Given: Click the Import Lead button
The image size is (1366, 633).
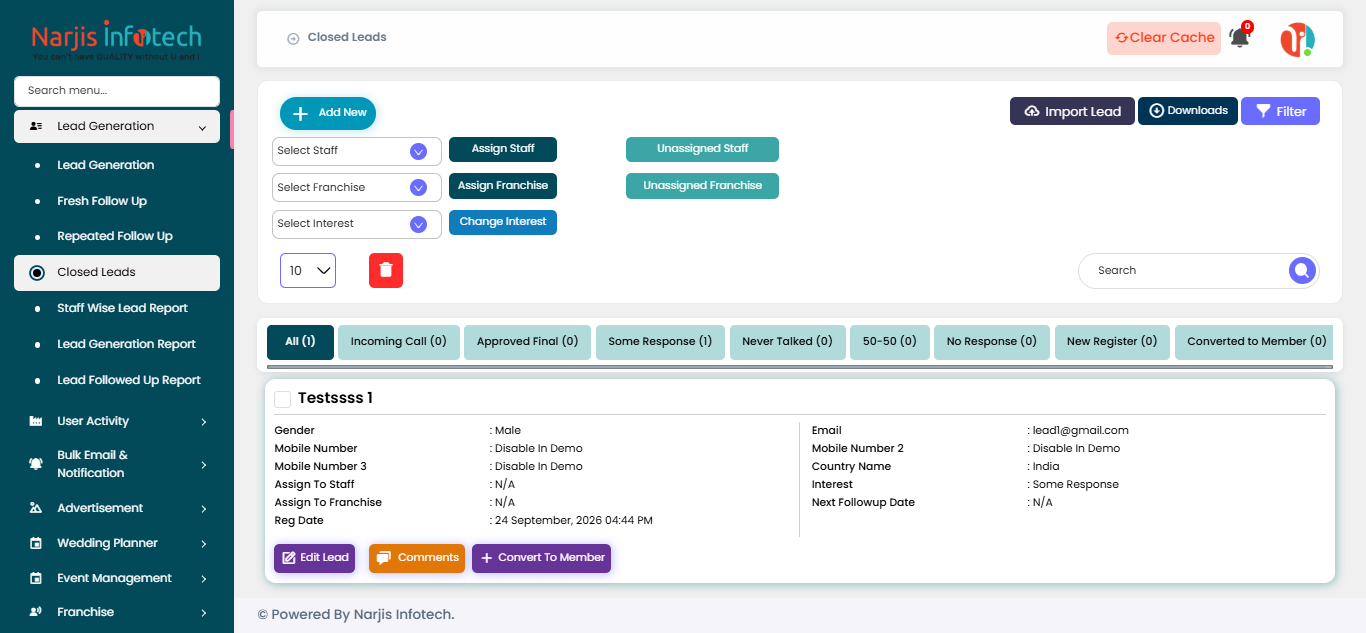Looking at the screenshot, I should point(1072,111).
